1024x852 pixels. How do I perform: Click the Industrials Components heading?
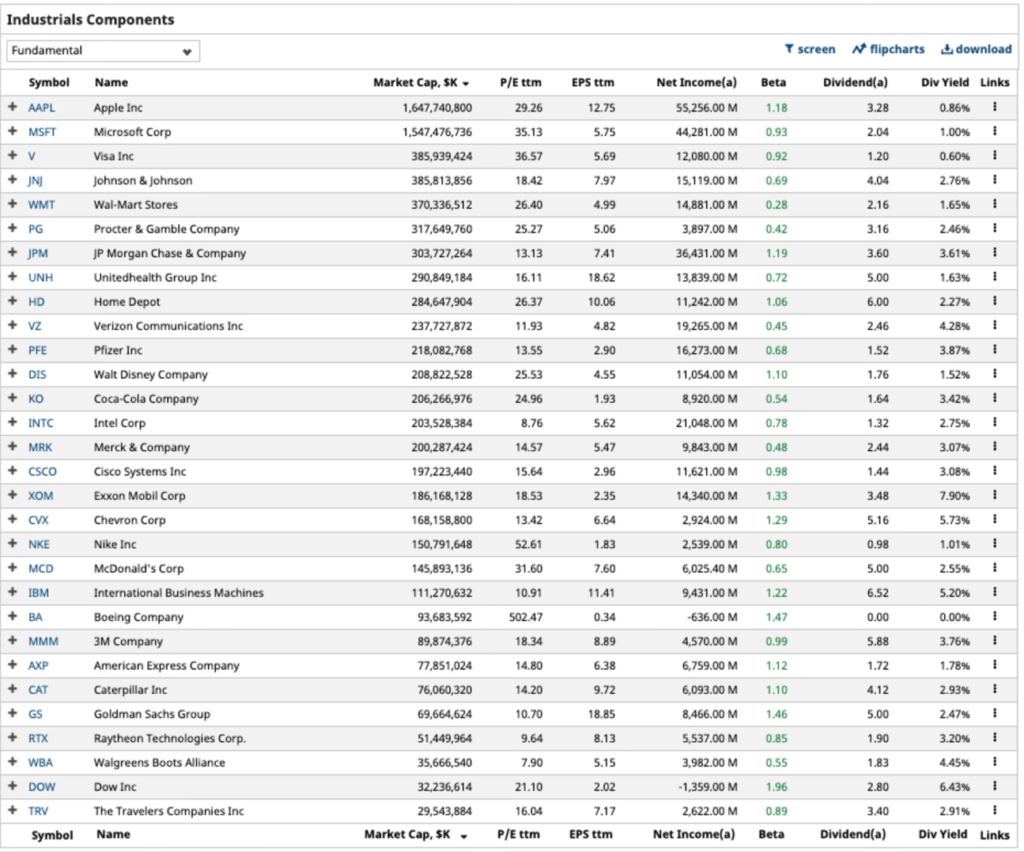pyautogui.click(x=90, y=19)
